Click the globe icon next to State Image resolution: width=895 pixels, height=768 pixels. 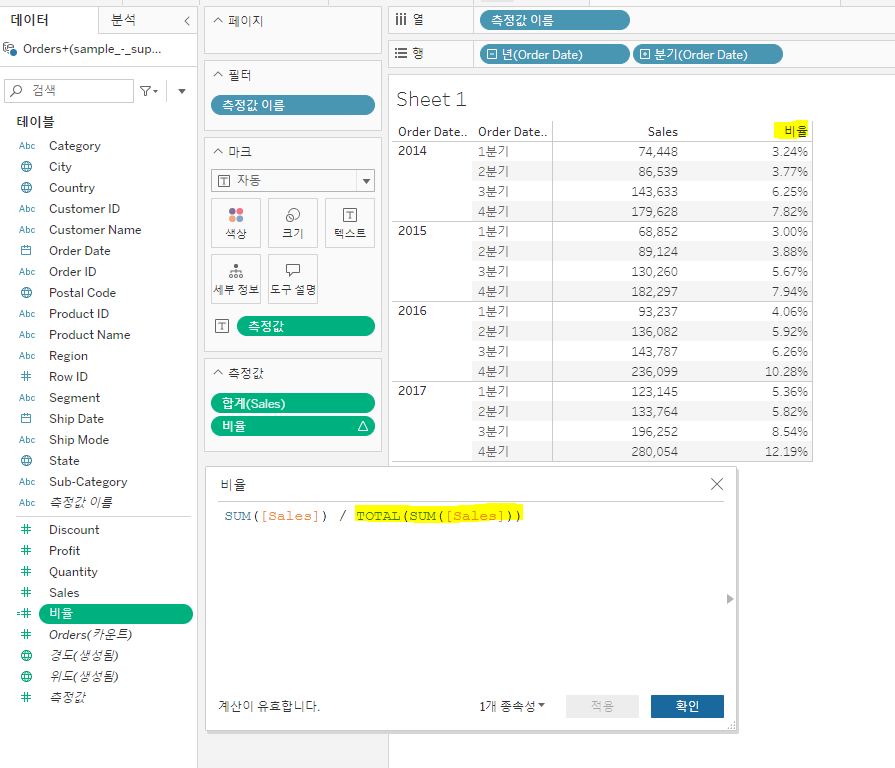tap(26, 460)
